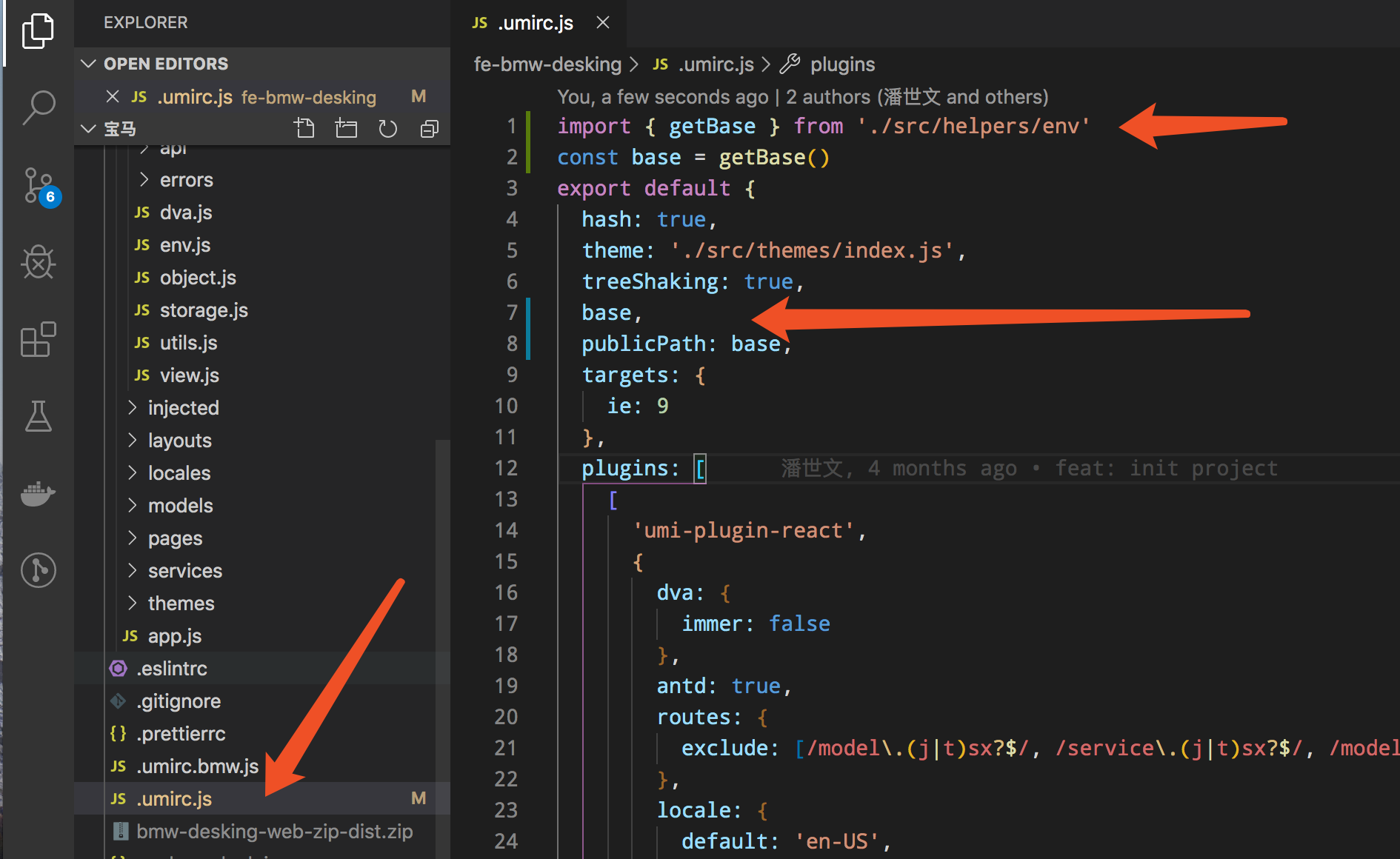Click the getBase() call on line 2
The width and height of the screenshot is (1400, 859).
(774, 157)
